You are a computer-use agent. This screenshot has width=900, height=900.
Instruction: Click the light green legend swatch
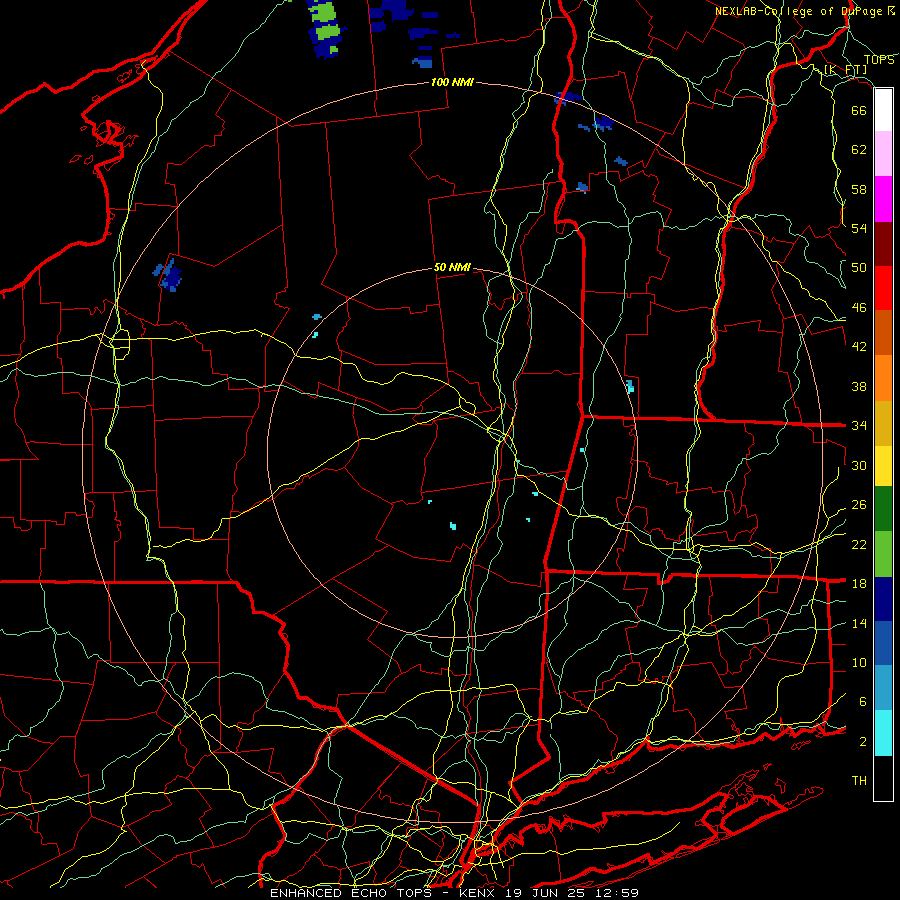(x=883, y=554)
